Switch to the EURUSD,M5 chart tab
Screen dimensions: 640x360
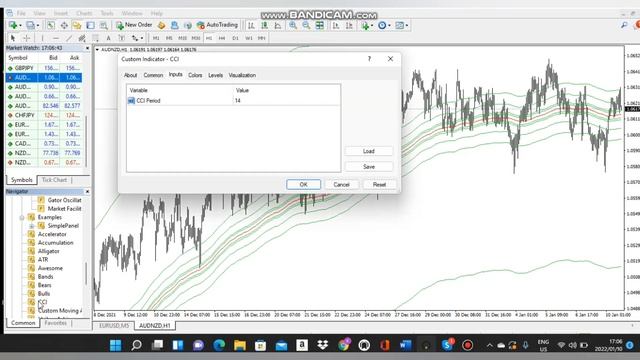click(x=114, y=326)
